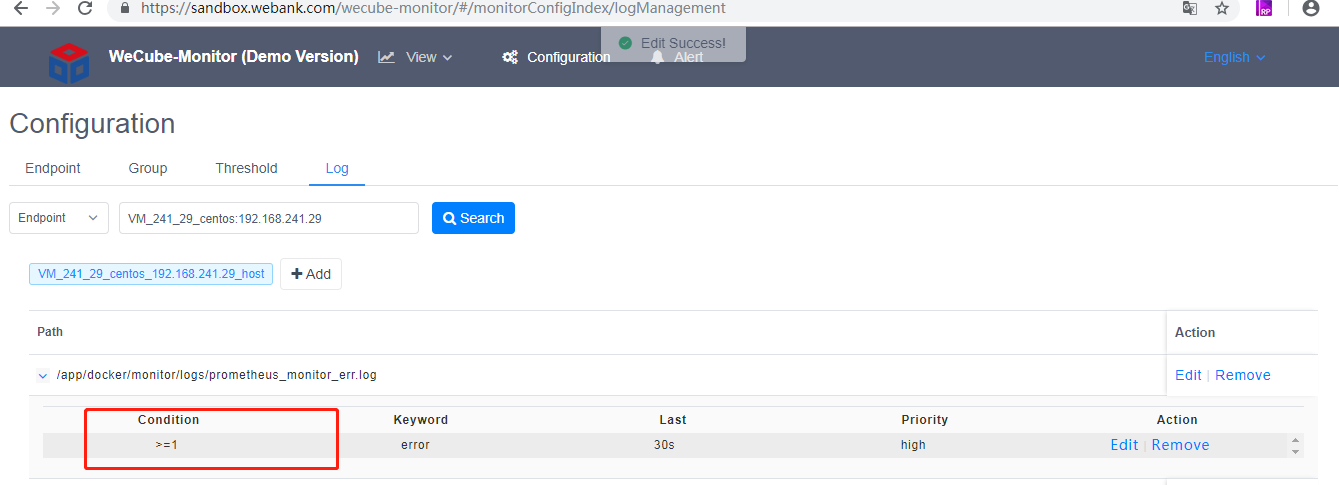Screen dimensions: 1339x485
Task: Click the lock icon in address bar
Action: pyautogui.click(x=124, y=8)
